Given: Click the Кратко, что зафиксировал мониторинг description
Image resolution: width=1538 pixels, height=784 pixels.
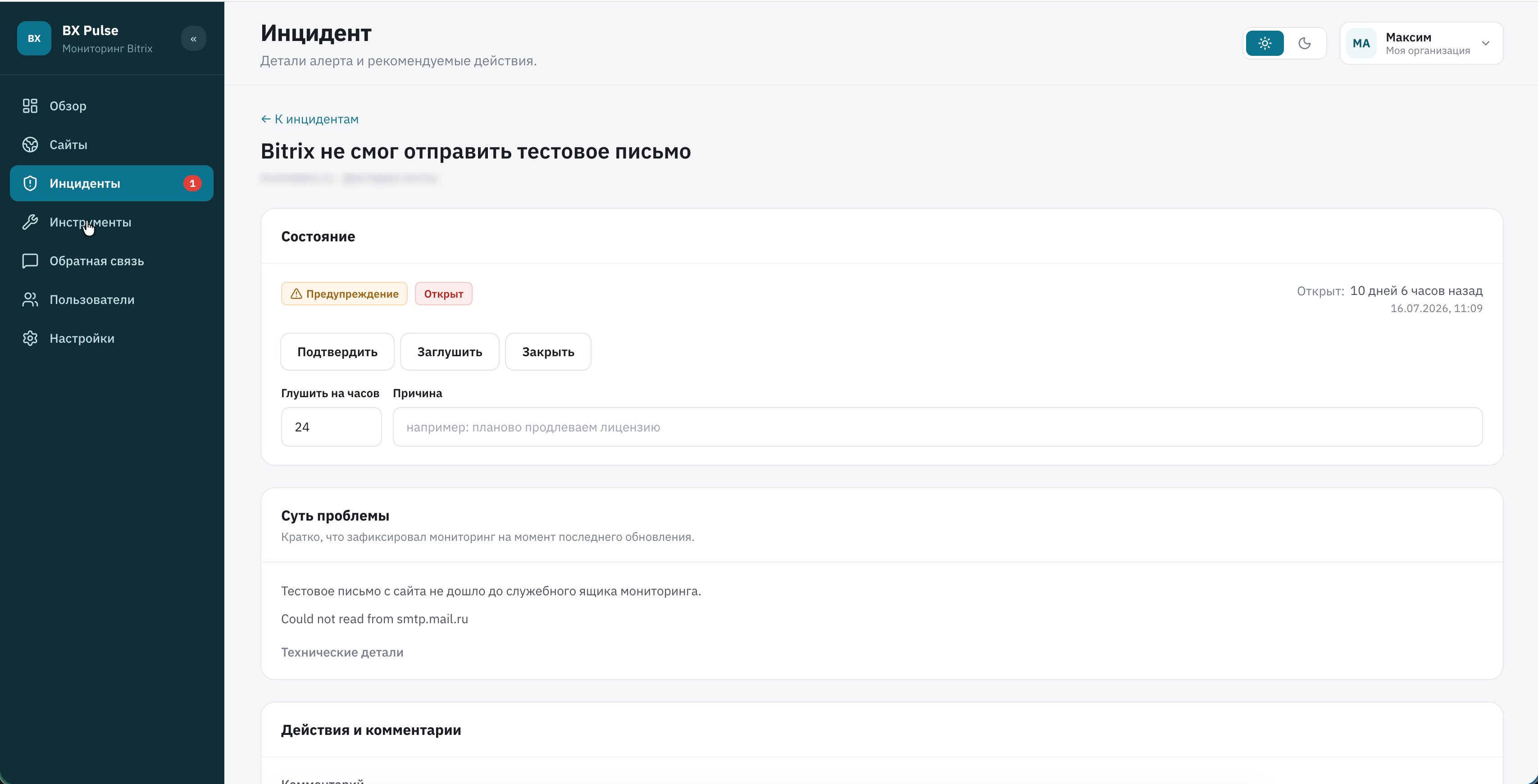Looking at the screenshot, I should point(487,536).
